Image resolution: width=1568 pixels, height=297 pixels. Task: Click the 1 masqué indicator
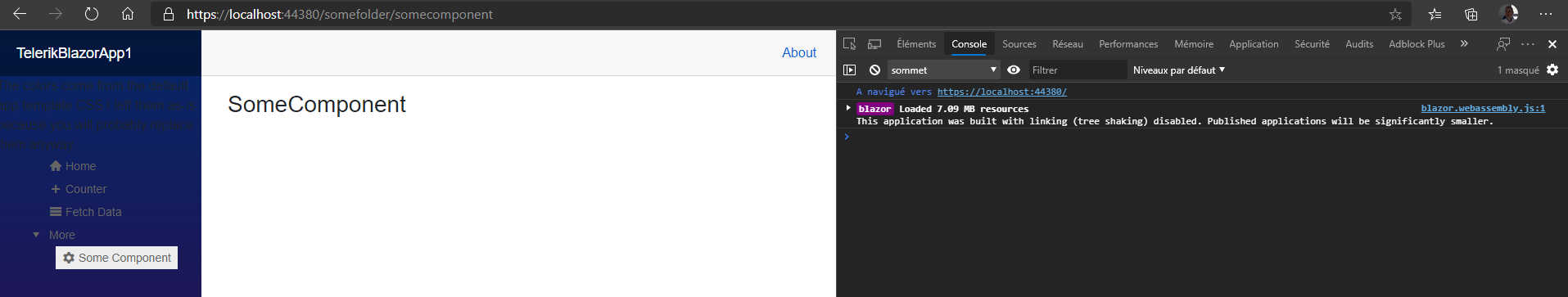(x=1518, y=70)
